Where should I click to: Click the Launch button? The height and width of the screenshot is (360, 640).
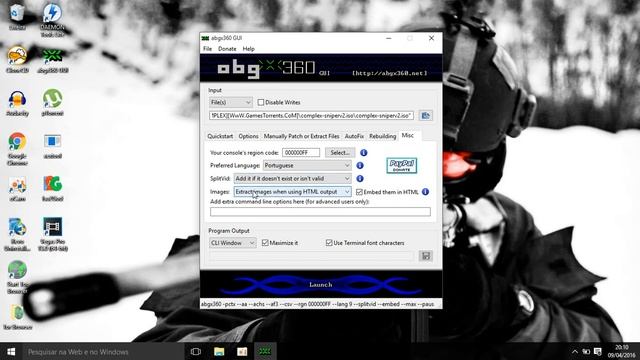[x=321, y=284]
